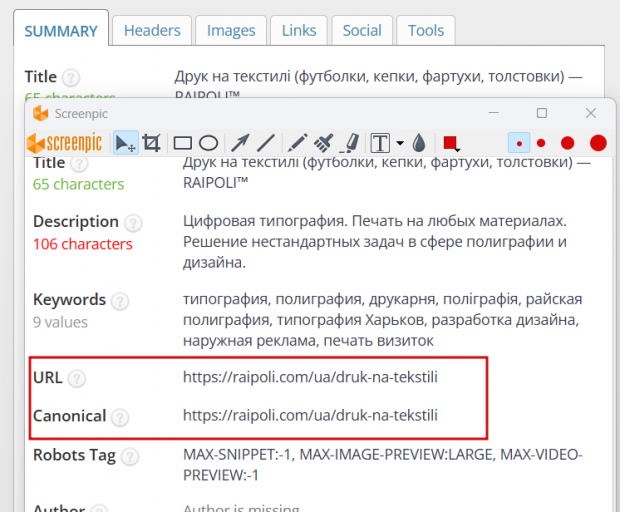The width and height of the screenshot is (620, 512).
Task: Maximize the Screenpic window
Action: [x=542, y=113]
